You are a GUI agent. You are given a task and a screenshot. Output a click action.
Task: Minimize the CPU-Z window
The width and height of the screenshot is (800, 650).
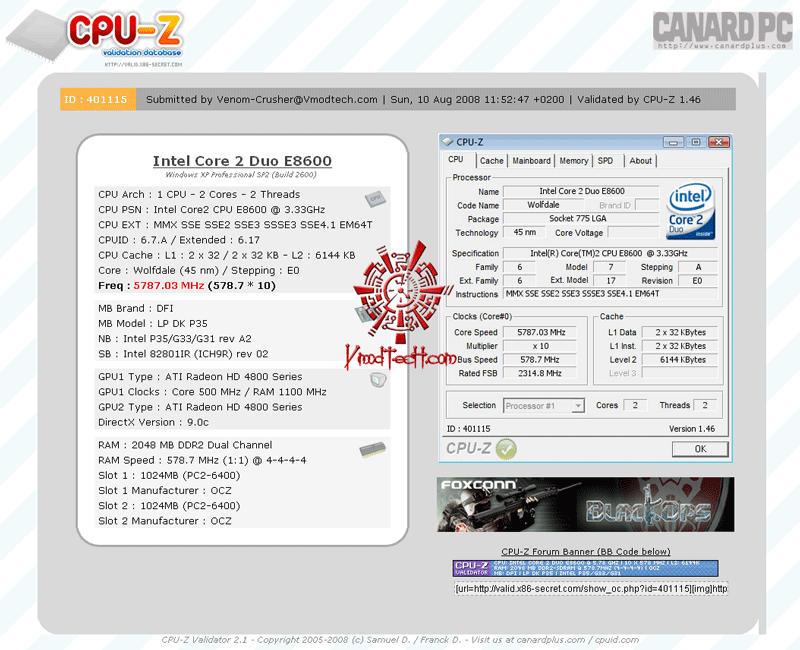[673, 142]
